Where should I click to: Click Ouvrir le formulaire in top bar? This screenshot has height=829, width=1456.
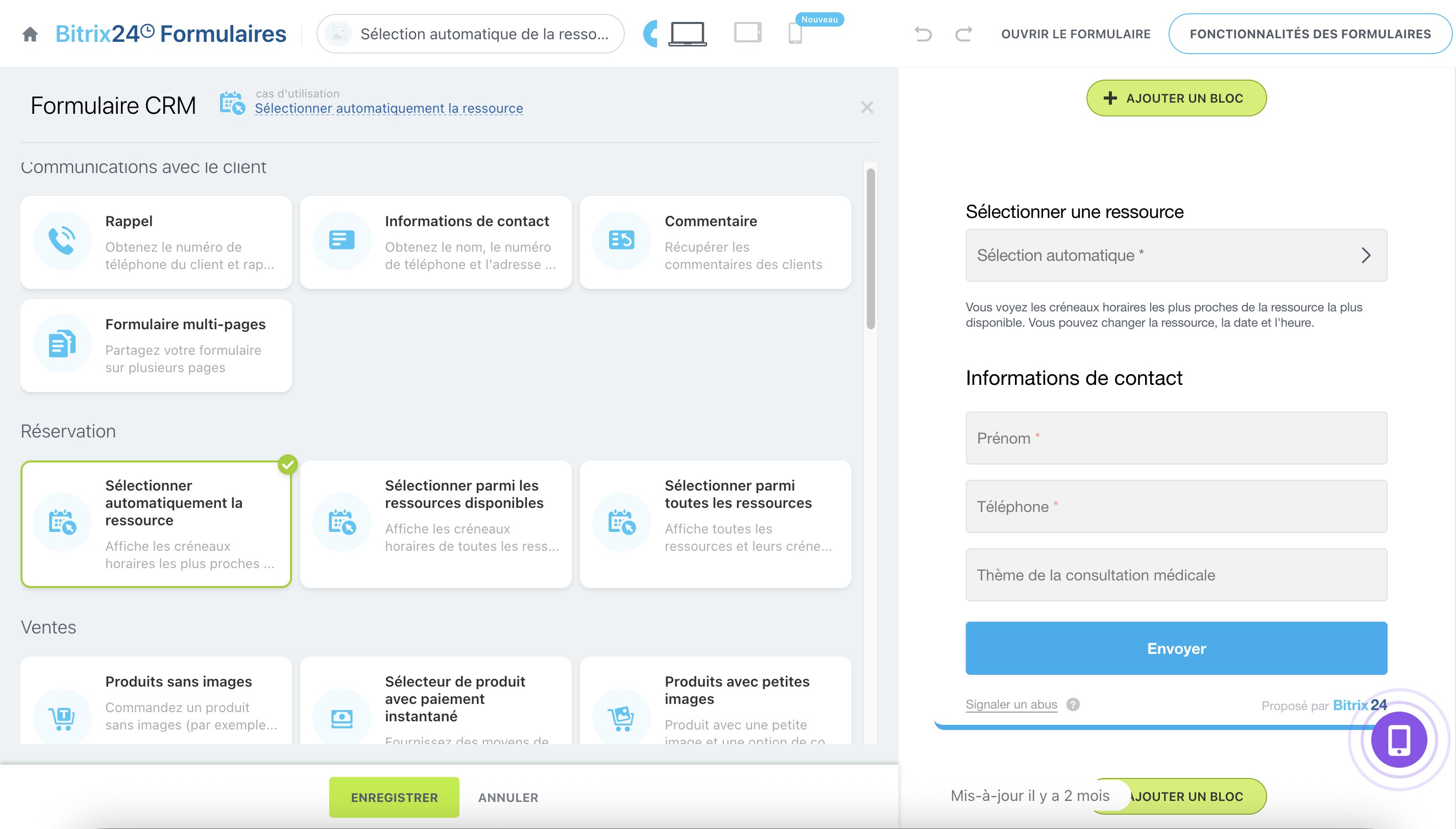coord(1076,34)
